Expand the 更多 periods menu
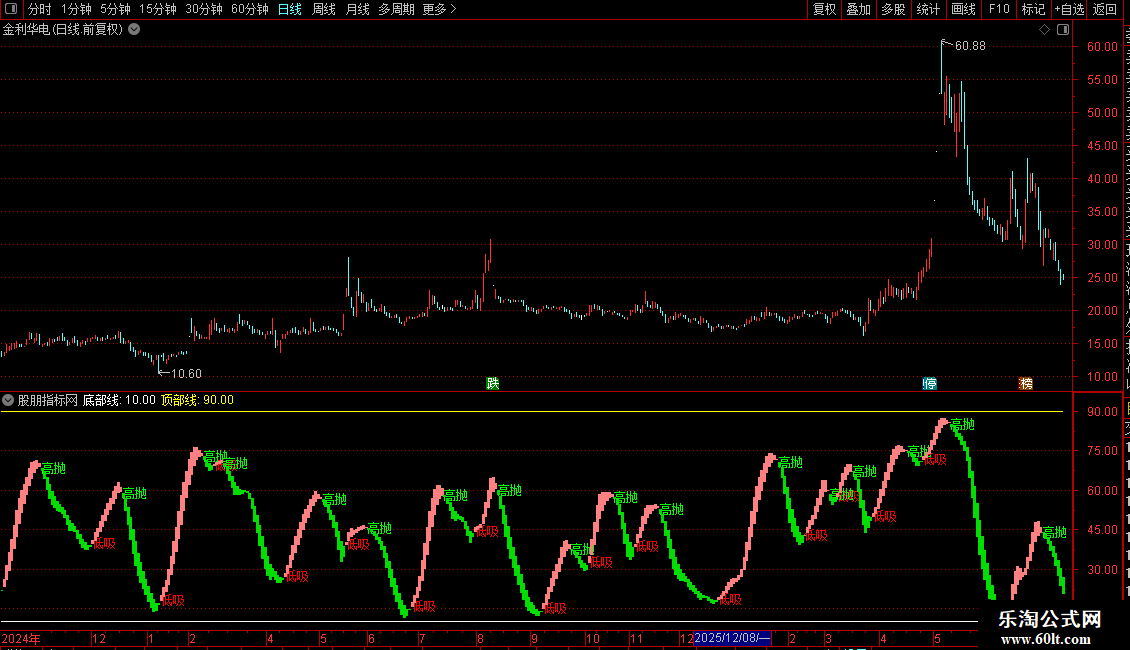1130x650 pixels. [439, 9]
